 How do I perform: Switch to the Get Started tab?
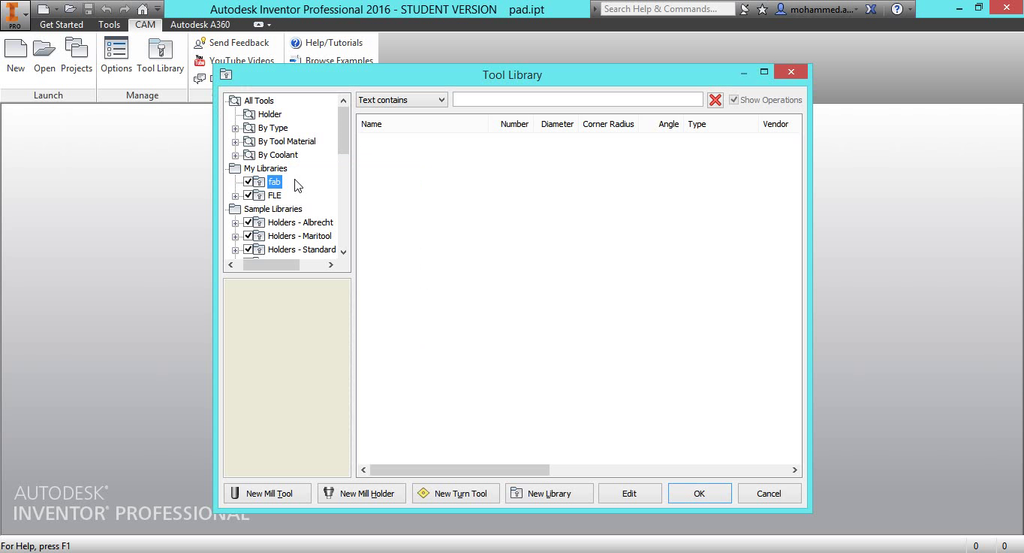pos(61,24)
